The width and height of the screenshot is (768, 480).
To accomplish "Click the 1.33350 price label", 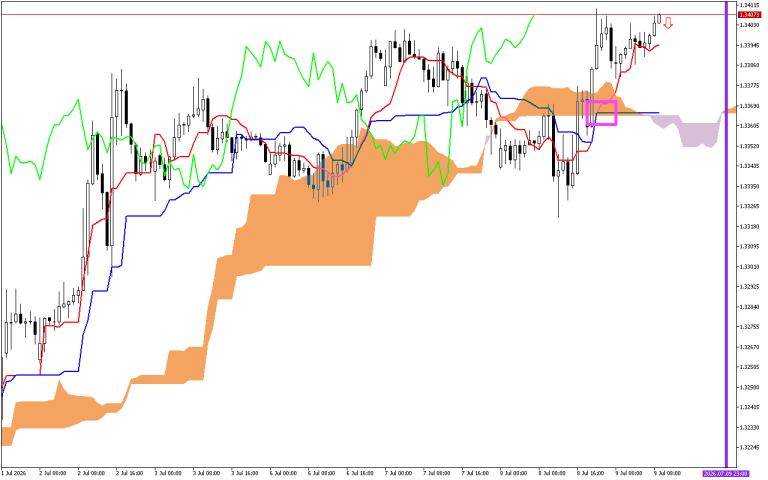I will (x=749, y=186).
